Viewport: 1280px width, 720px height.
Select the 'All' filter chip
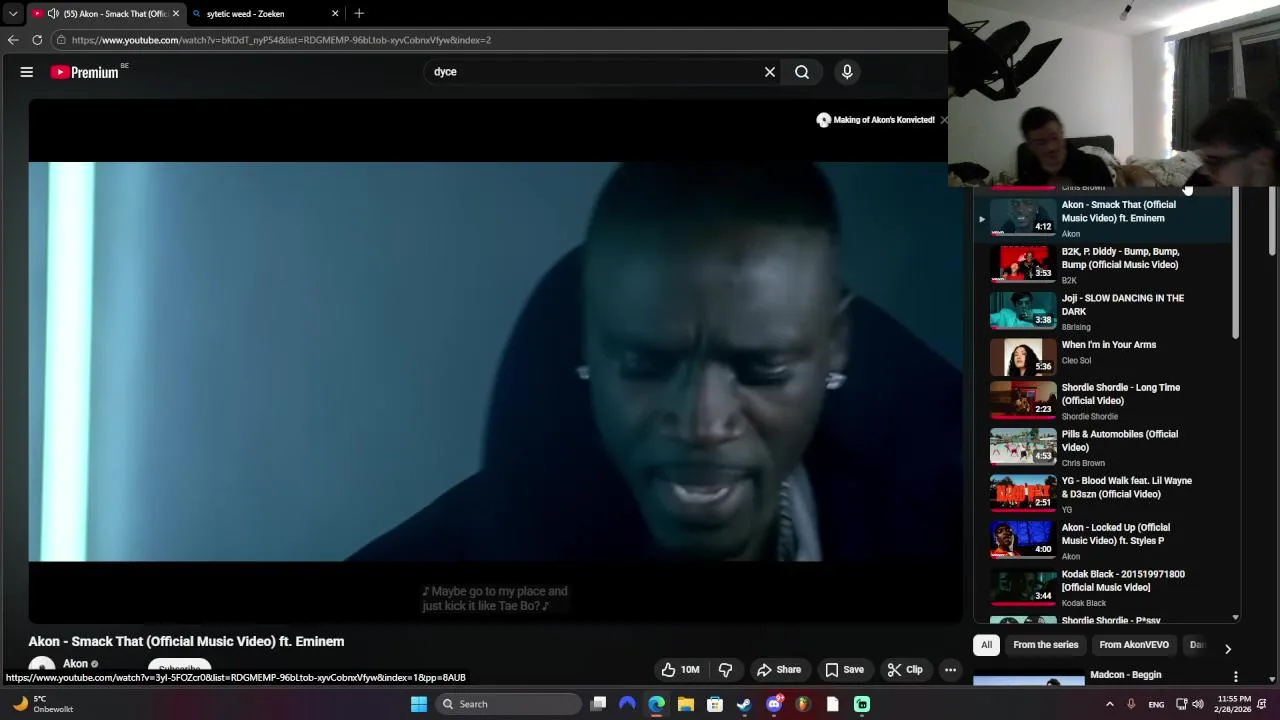[x=986, y=645]
